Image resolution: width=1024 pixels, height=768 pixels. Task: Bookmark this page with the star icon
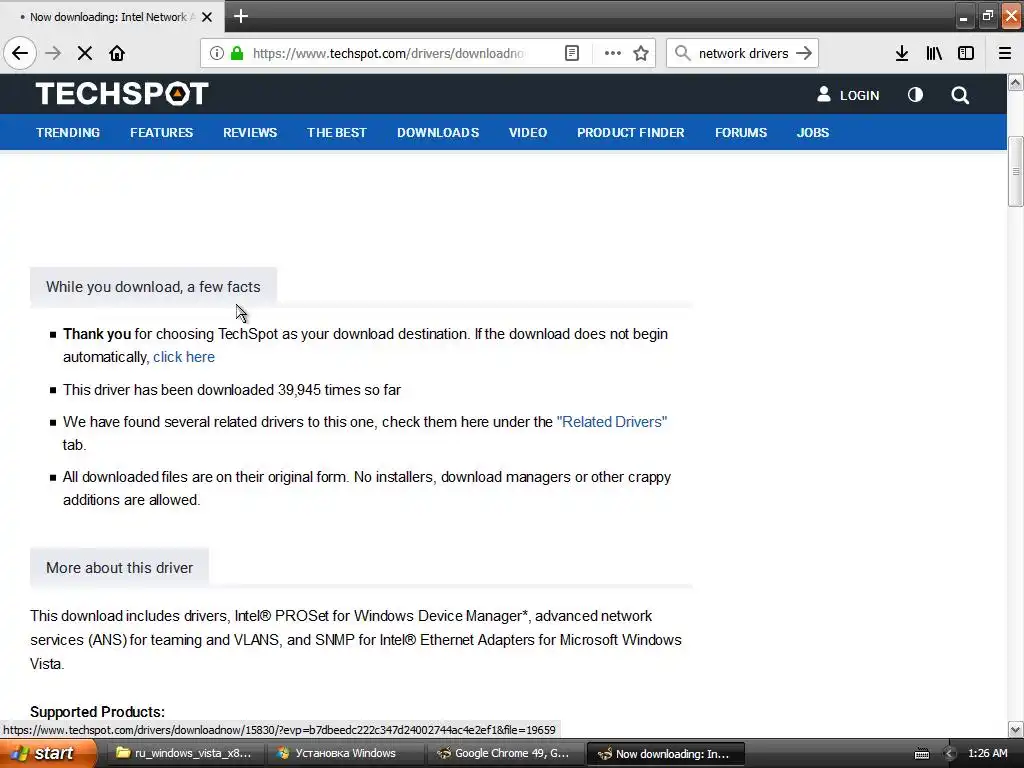(x=641, y=53)
